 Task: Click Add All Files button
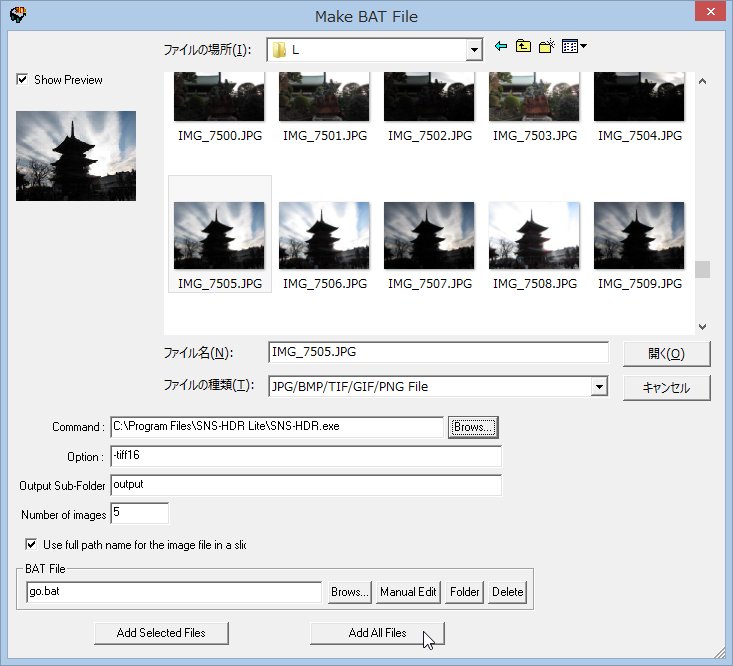point(377,633)
